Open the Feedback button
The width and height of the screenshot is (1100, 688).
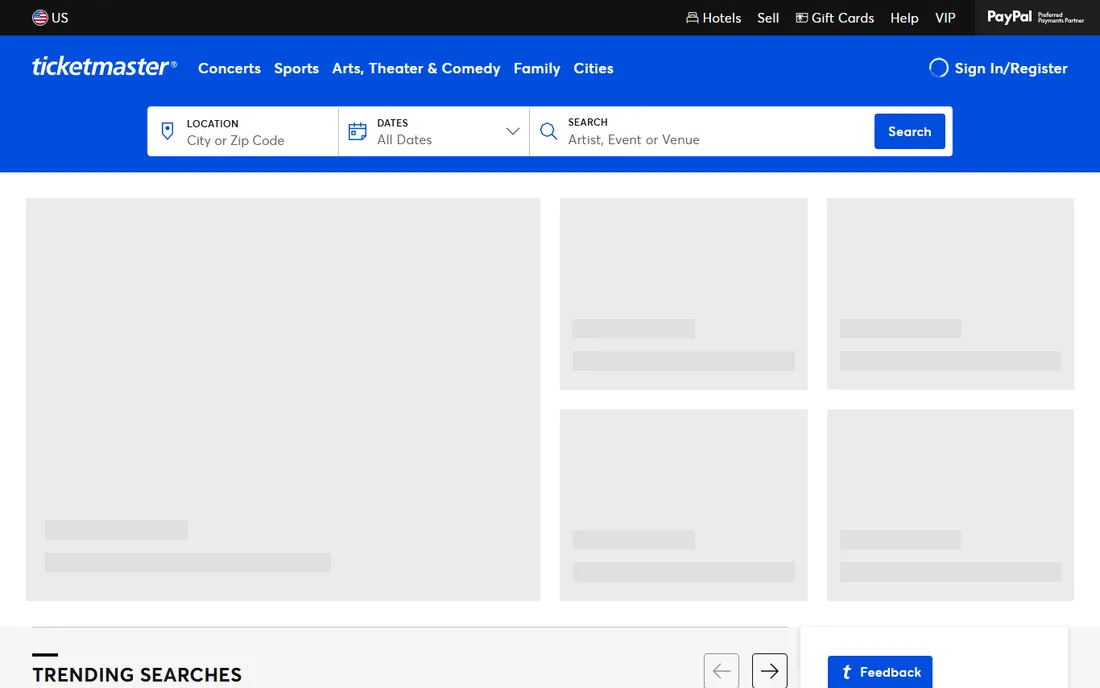point(880,672)
